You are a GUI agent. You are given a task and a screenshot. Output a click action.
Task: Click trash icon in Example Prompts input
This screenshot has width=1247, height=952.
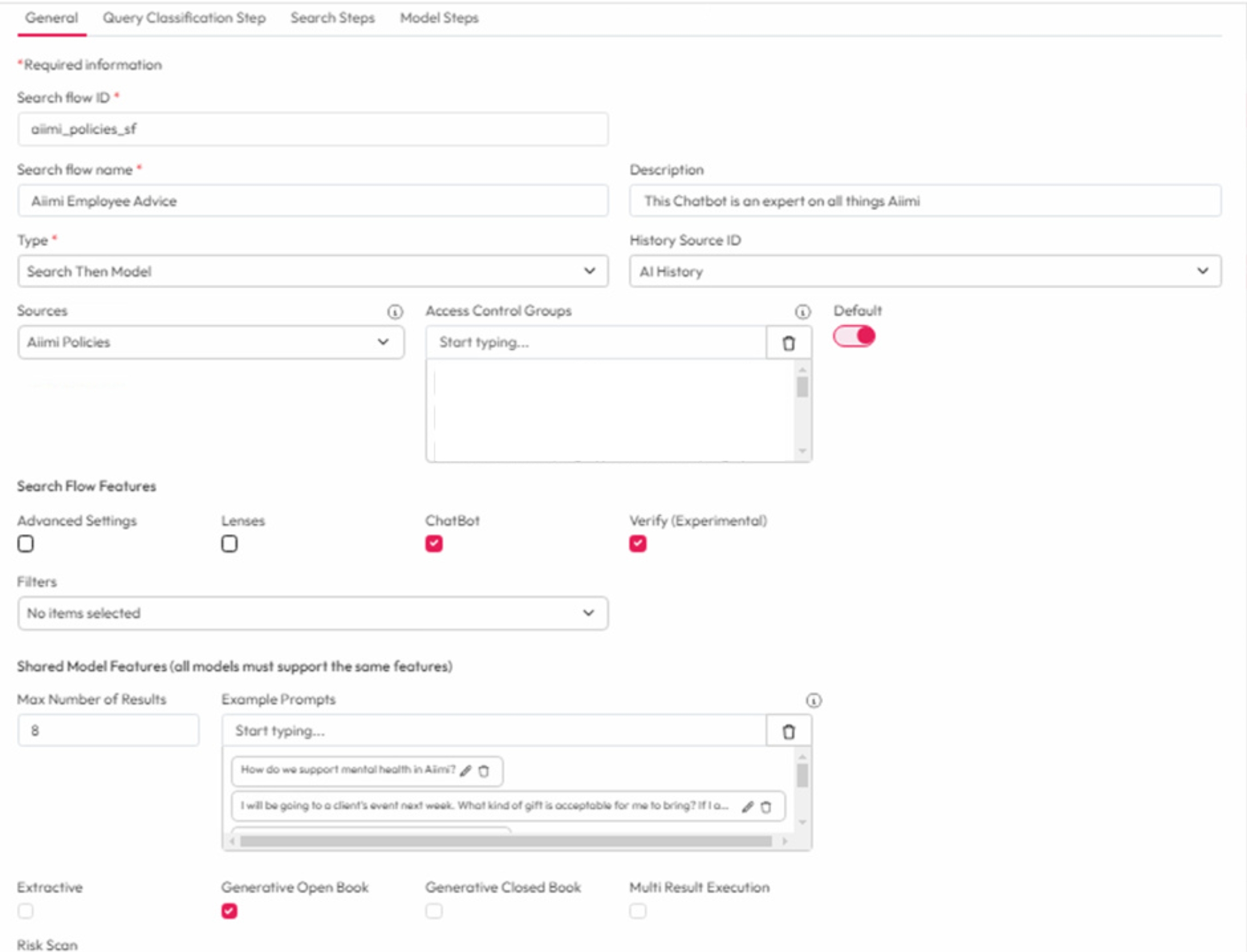(789, 731)
